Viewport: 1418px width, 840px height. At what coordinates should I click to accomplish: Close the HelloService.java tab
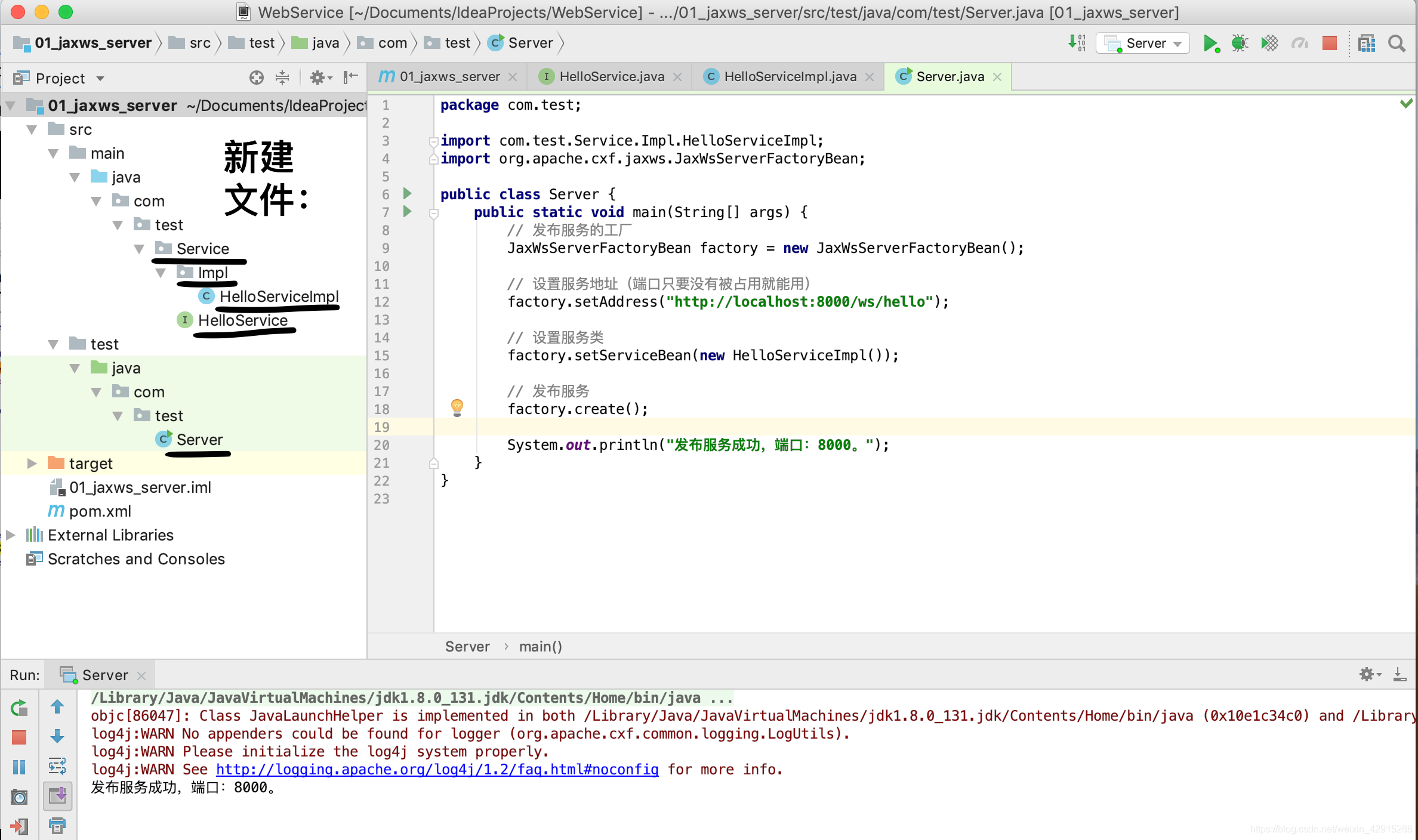click(677, 77)
